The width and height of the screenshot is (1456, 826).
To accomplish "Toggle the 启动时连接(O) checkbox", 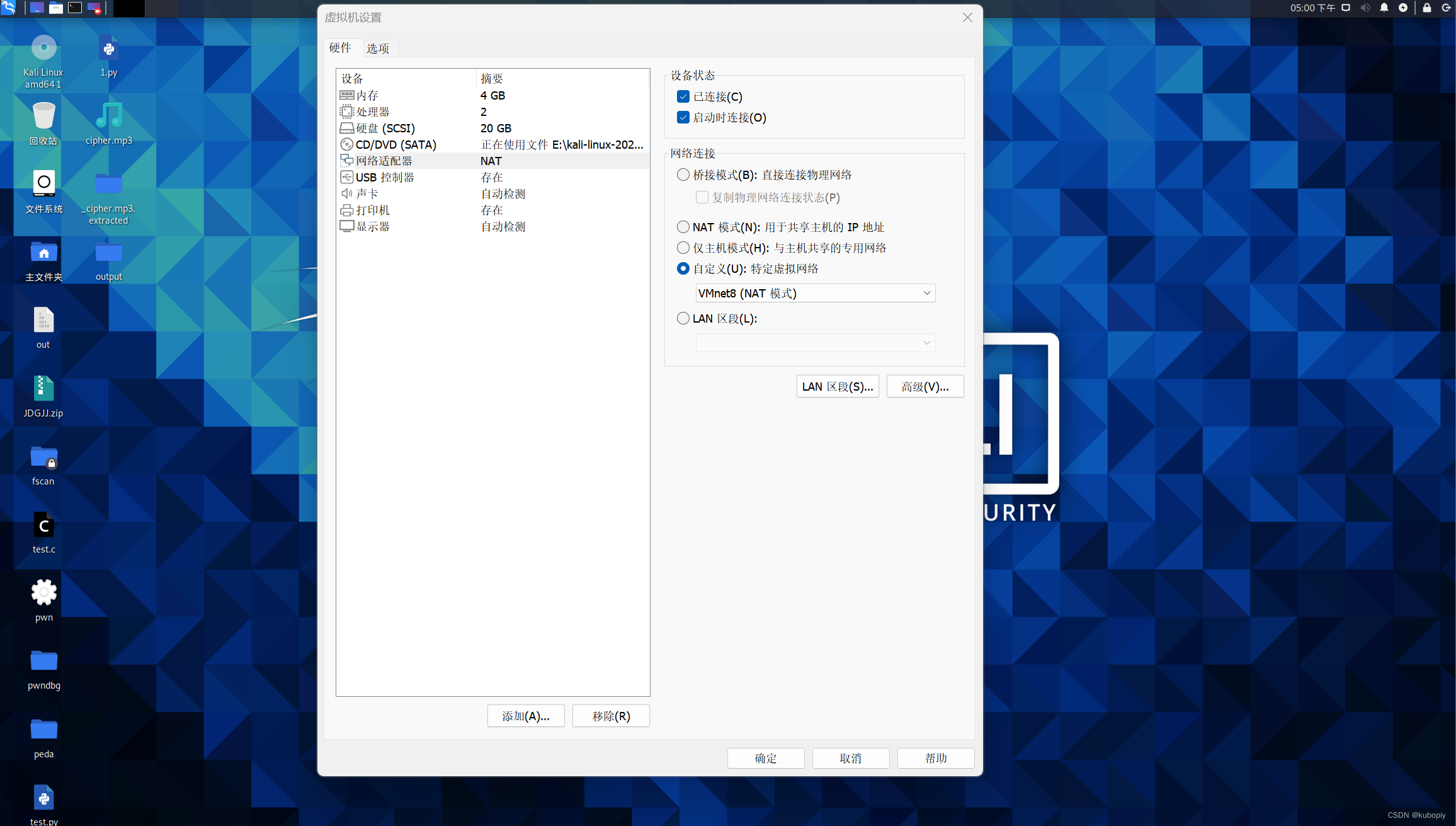I will coord(683,117).
